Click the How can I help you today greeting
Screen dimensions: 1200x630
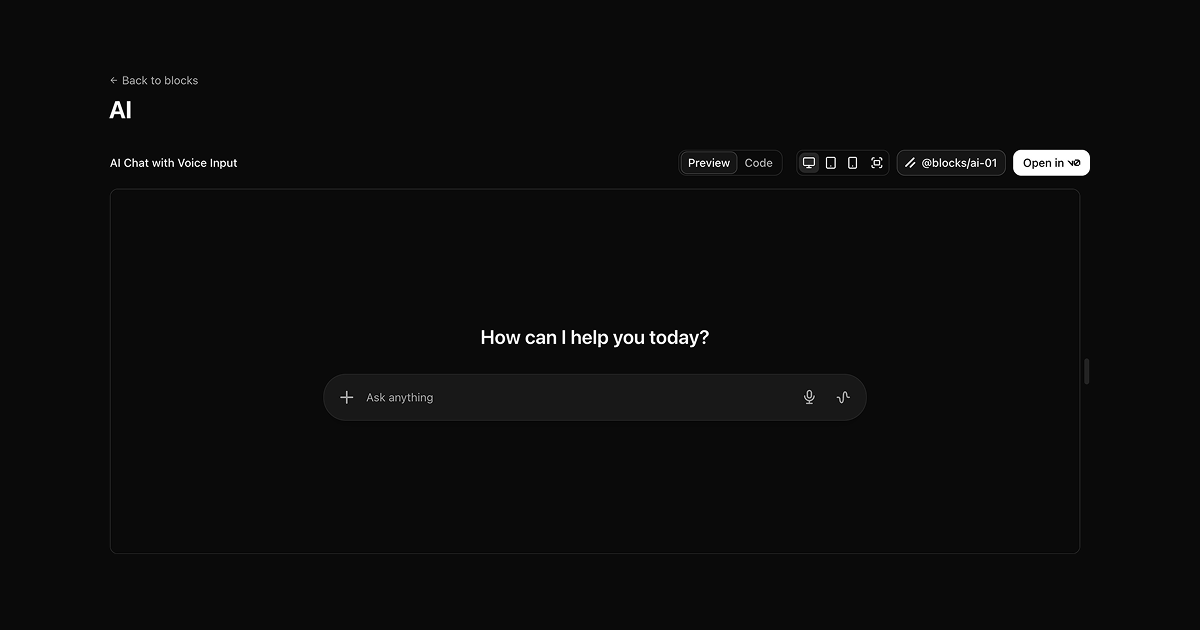click(x=594, y=337)
